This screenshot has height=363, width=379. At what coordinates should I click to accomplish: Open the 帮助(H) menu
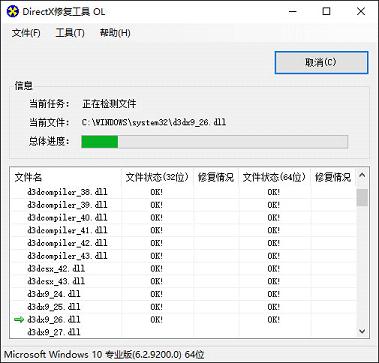[115, 33]
